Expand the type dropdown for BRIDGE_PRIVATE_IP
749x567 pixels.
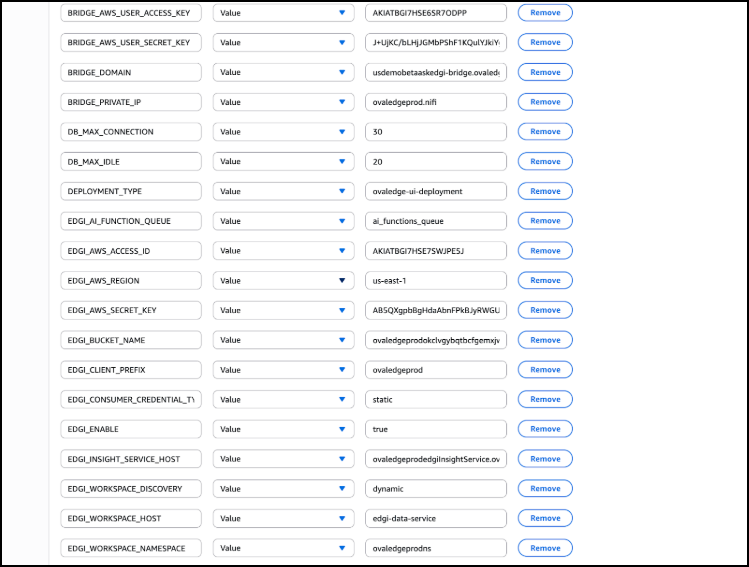coord(282,102)
